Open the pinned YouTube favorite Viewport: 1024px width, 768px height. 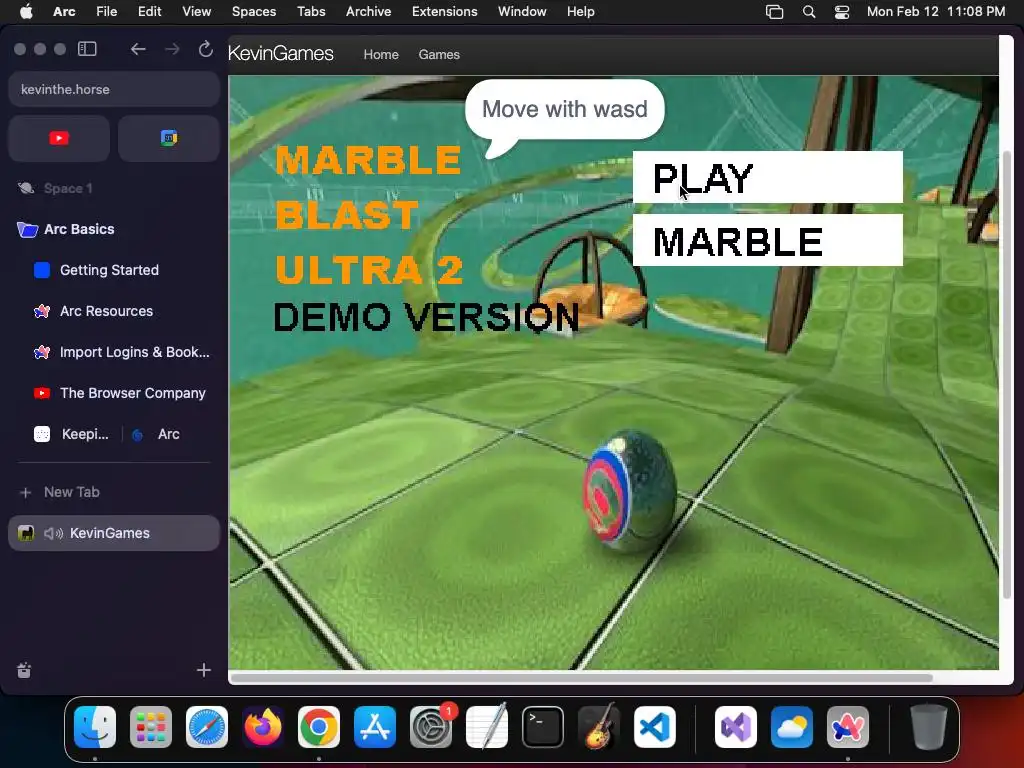(x=59, y=138)
